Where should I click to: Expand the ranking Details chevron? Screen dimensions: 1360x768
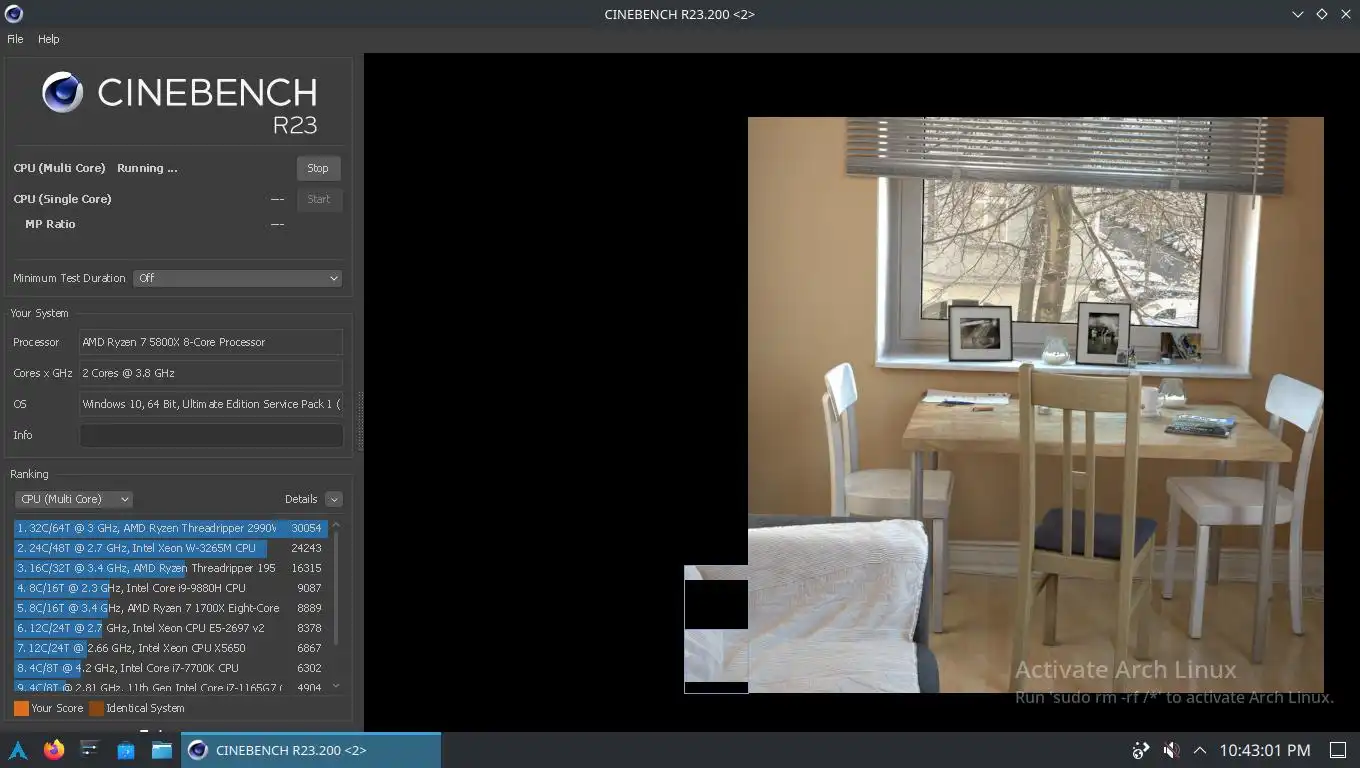pos(334,499)
